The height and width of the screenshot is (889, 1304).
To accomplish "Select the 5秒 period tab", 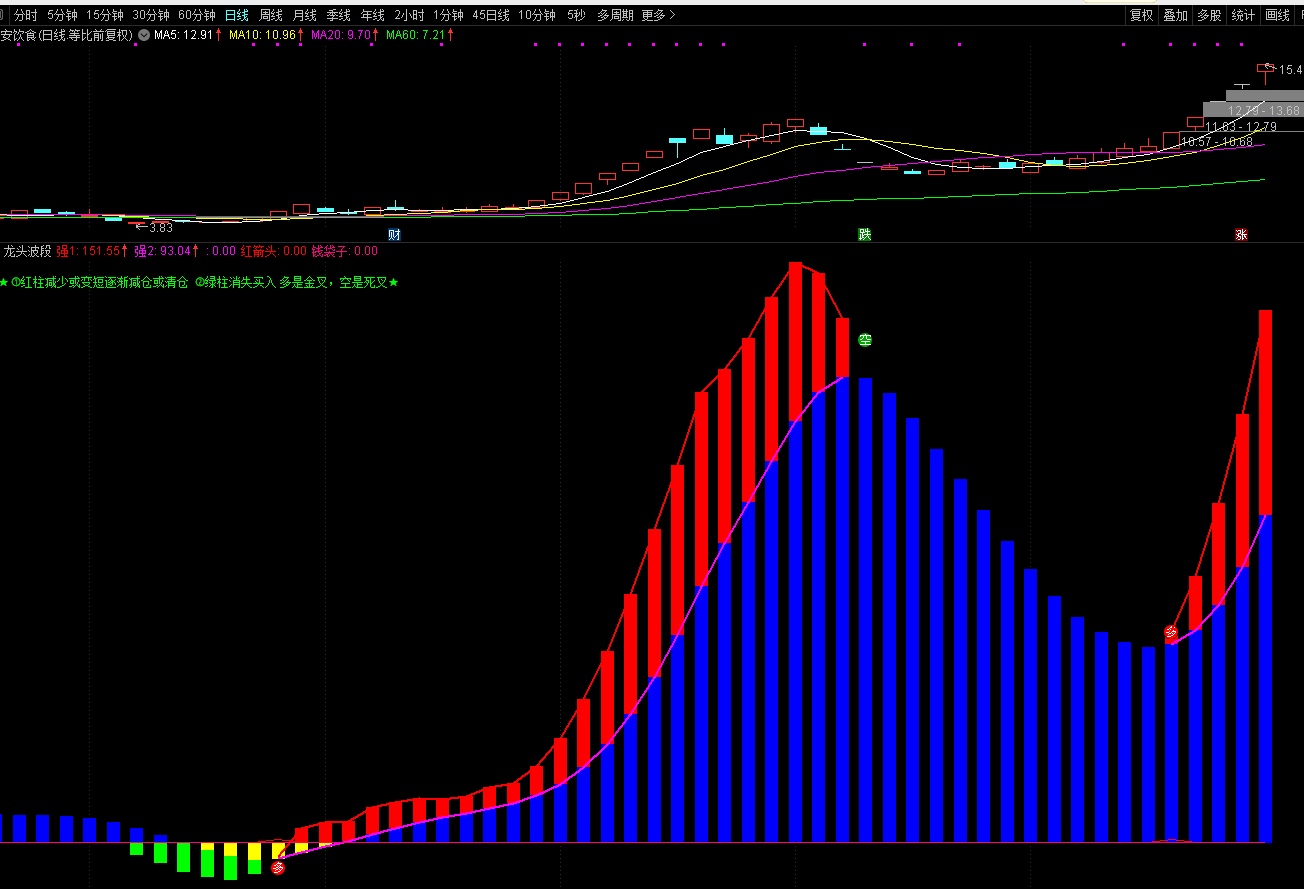I will pos(576,15).
